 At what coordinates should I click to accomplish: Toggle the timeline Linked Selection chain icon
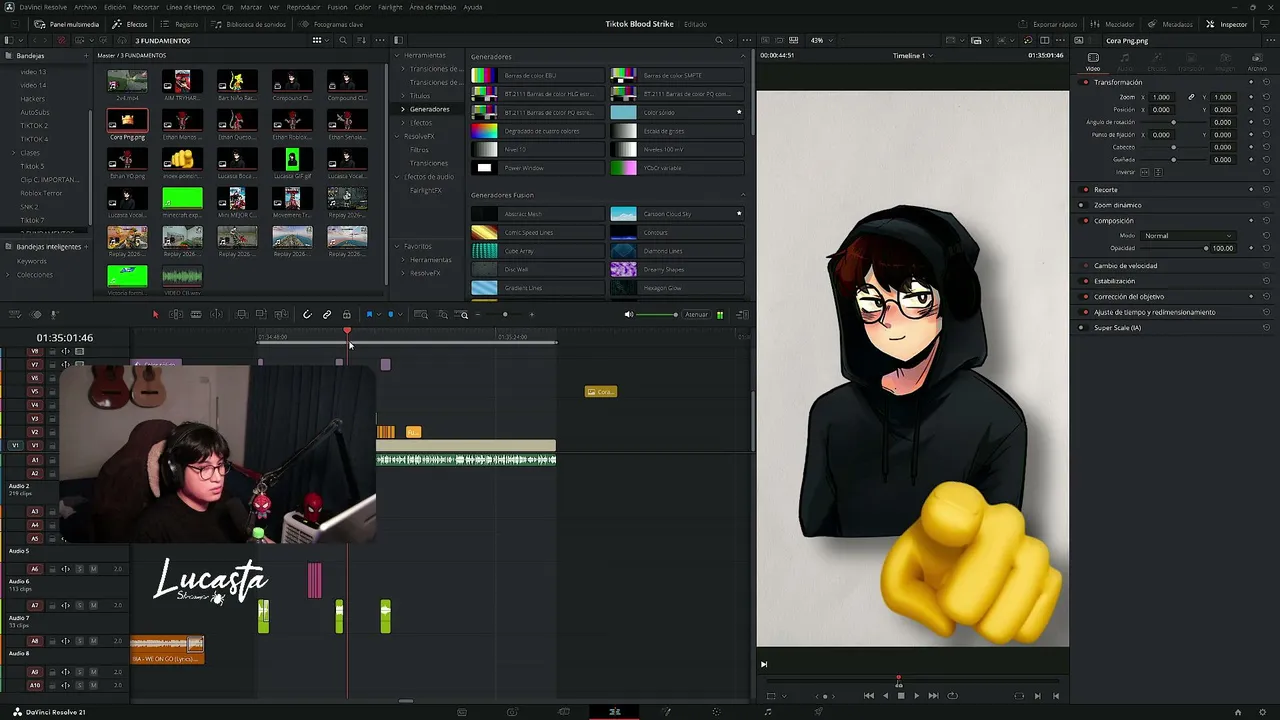pos(327,315)
